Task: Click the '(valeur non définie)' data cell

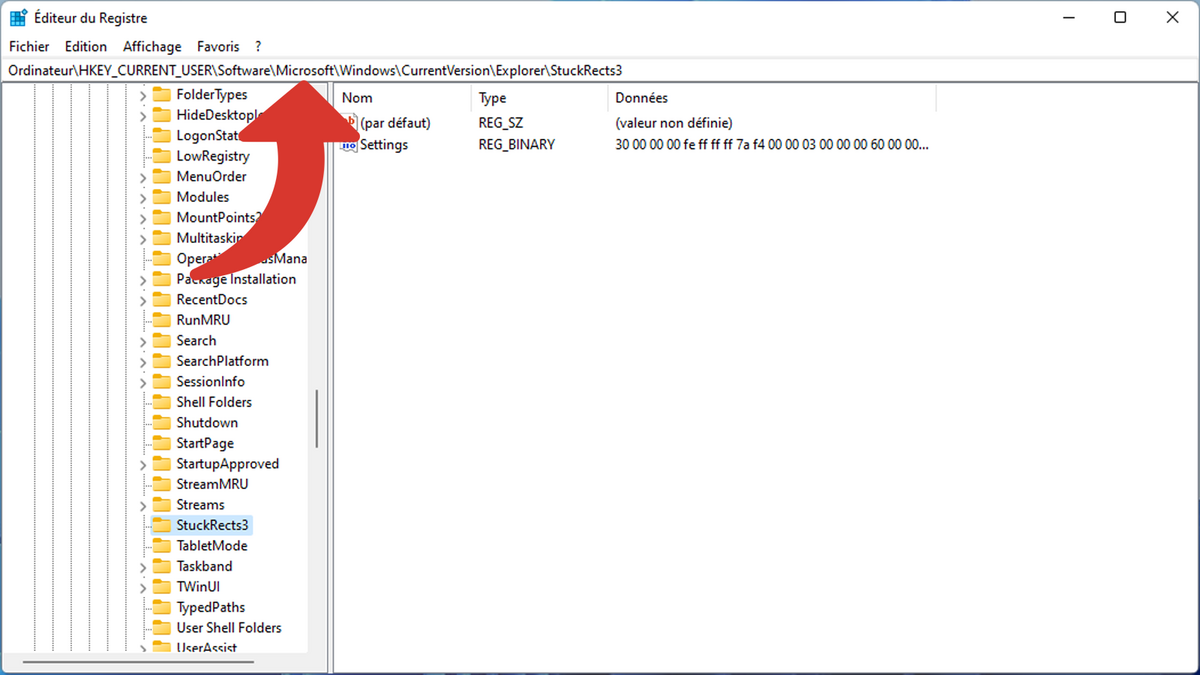Action: click(x=674, y=123)
